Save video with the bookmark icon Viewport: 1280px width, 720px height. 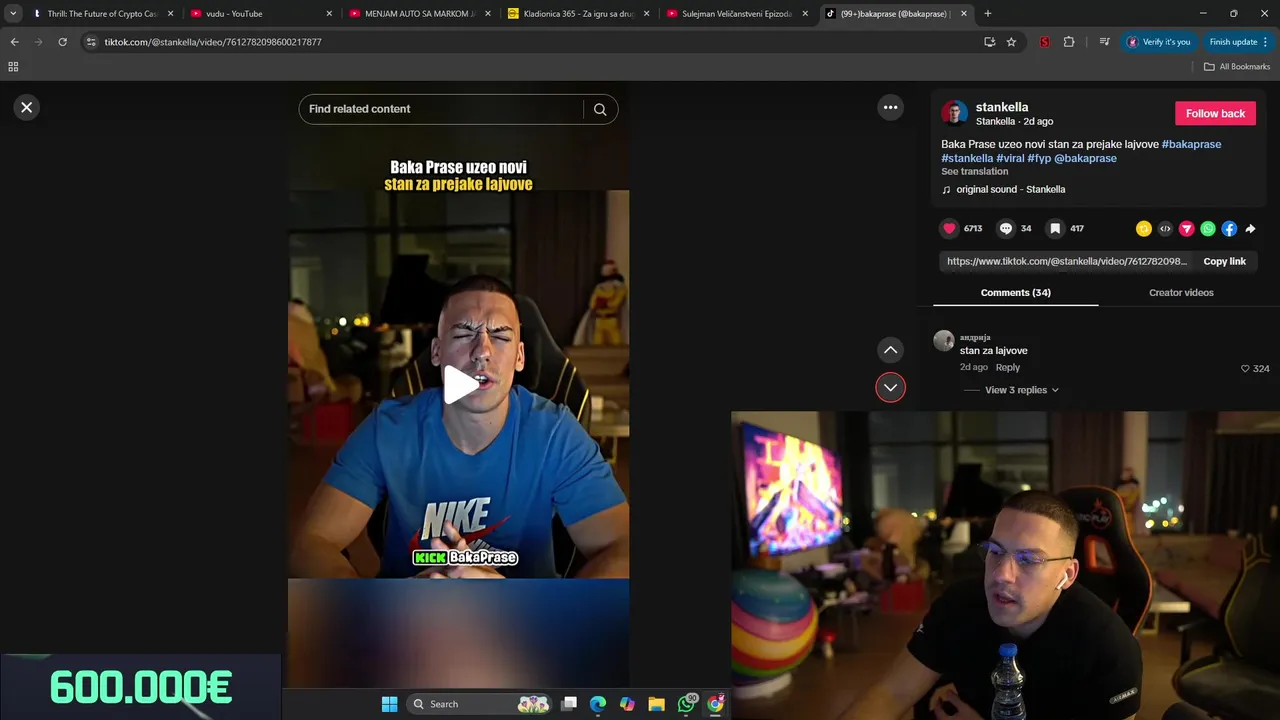pos(1055,228)
